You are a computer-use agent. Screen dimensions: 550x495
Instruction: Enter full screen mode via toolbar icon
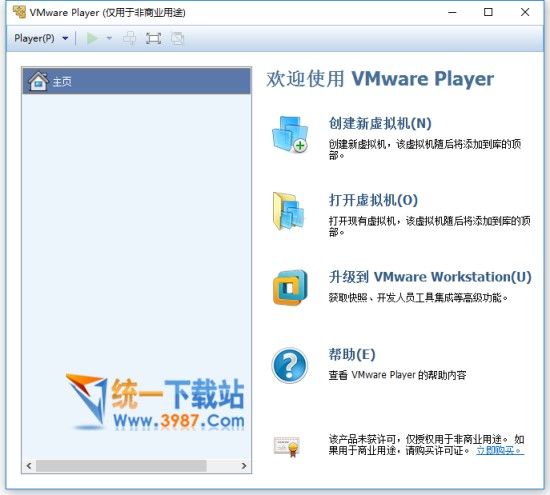coord(153,38)
